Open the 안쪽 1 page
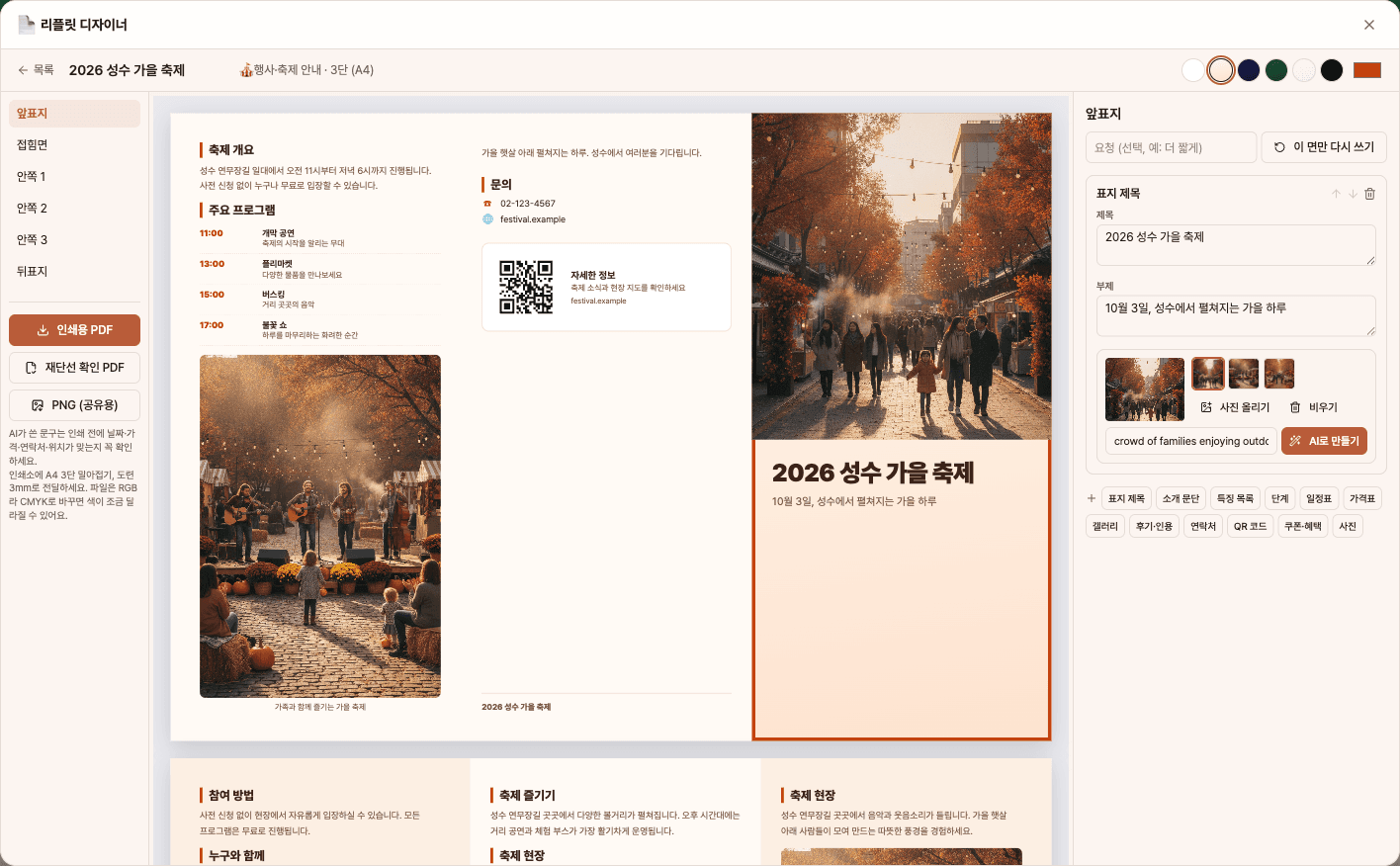 coord(74,177)
